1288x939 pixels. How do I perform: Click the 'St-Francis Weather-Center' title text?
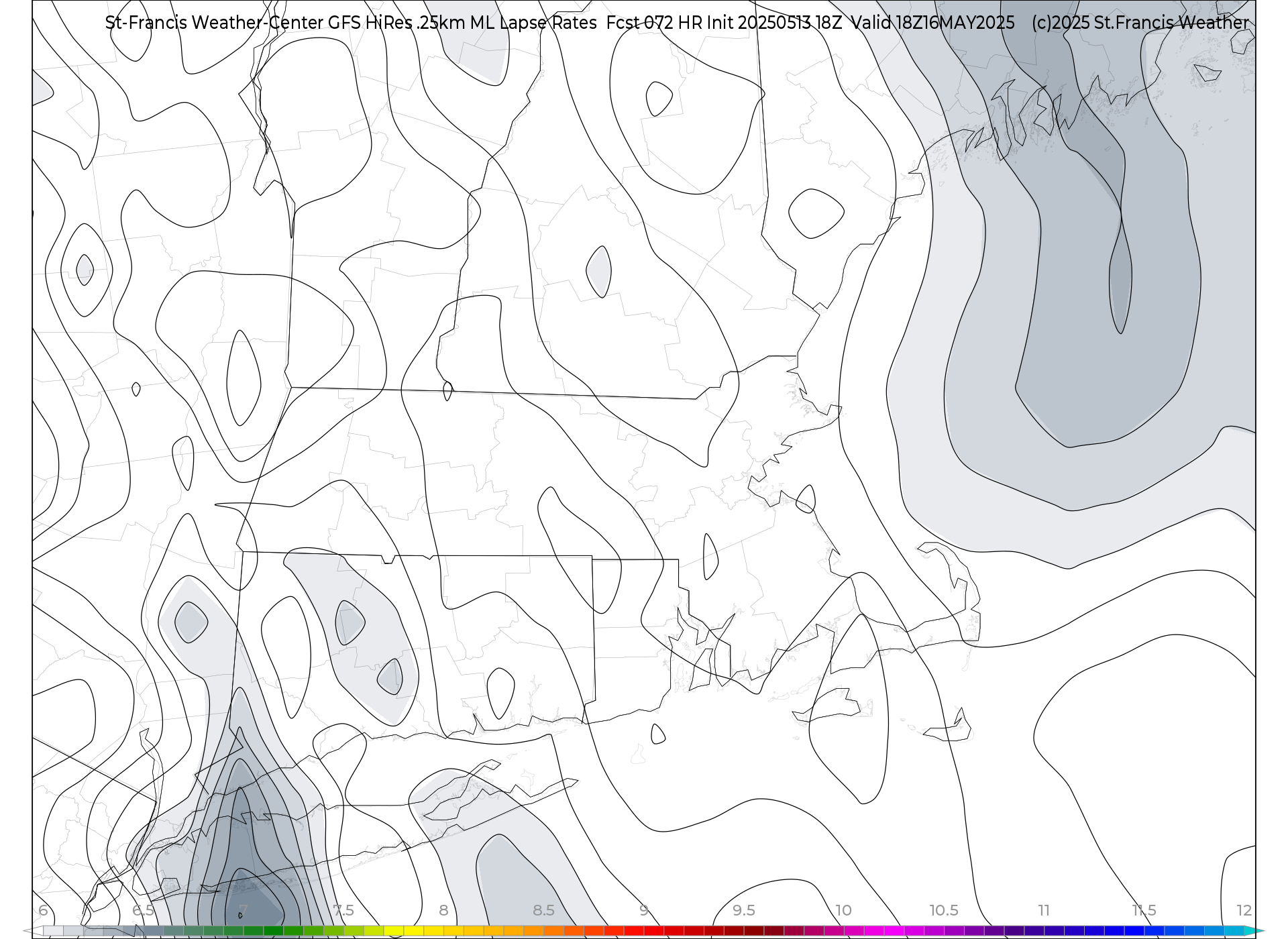tap(214, 23)
